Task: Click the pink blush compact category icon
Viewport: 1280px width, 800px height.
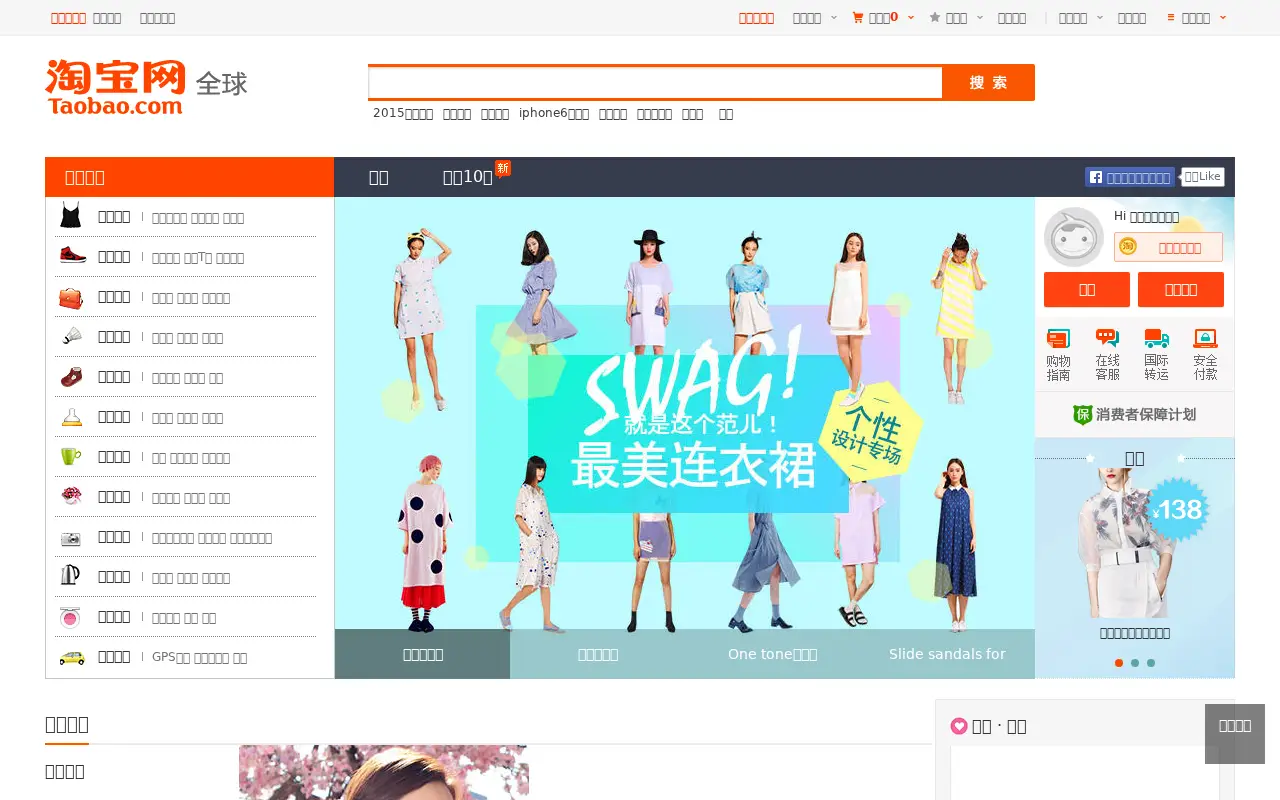Action: pos(70,617)
